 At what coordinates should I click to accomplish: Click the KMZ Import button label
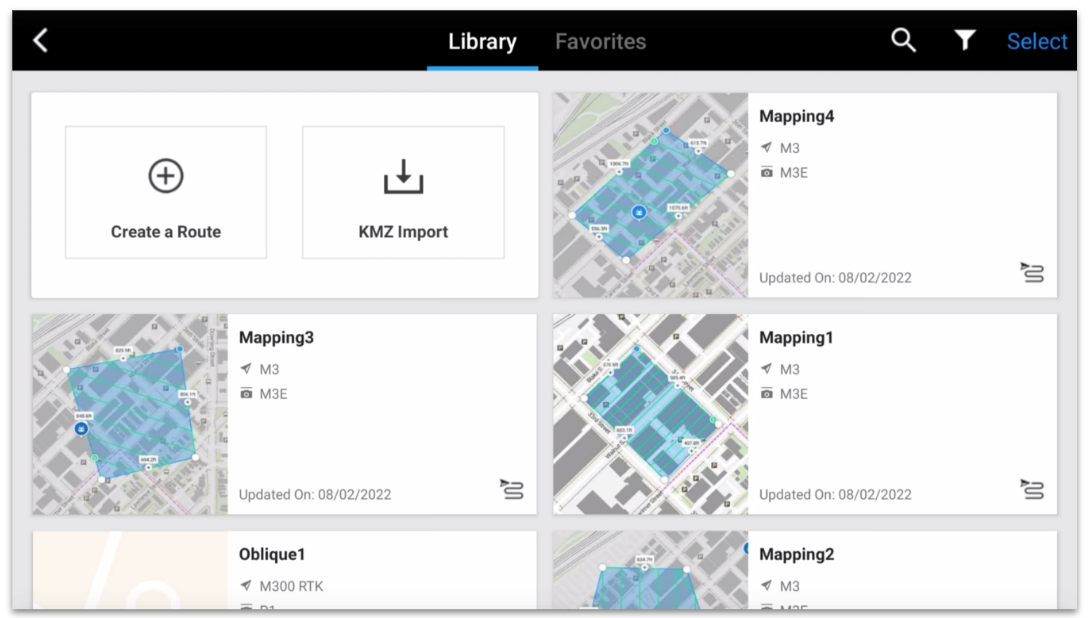click(x=403, y=232)
